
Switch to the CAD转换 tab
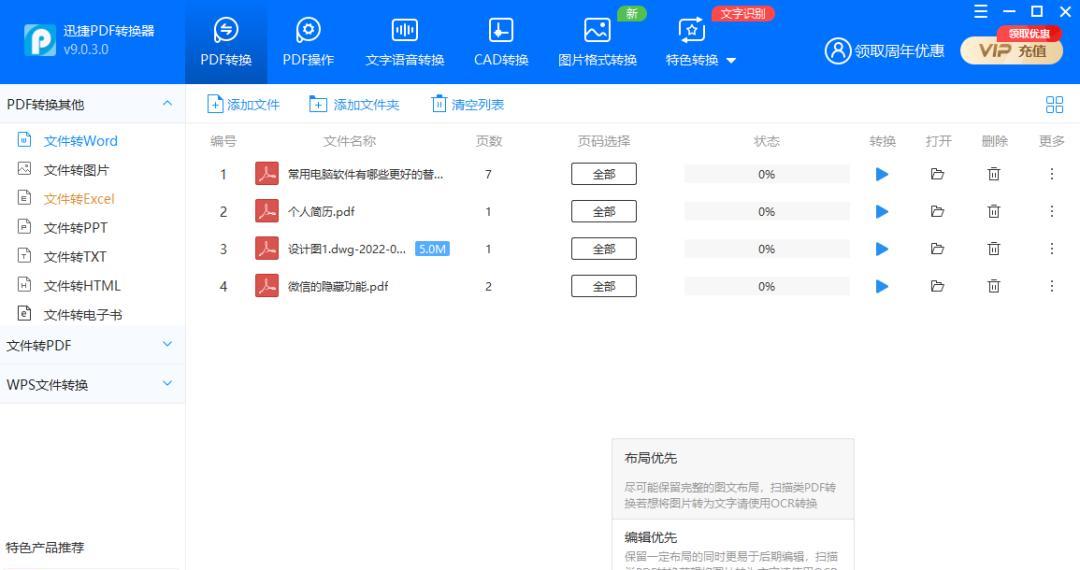pyautogui.click(x=501, y=42)
